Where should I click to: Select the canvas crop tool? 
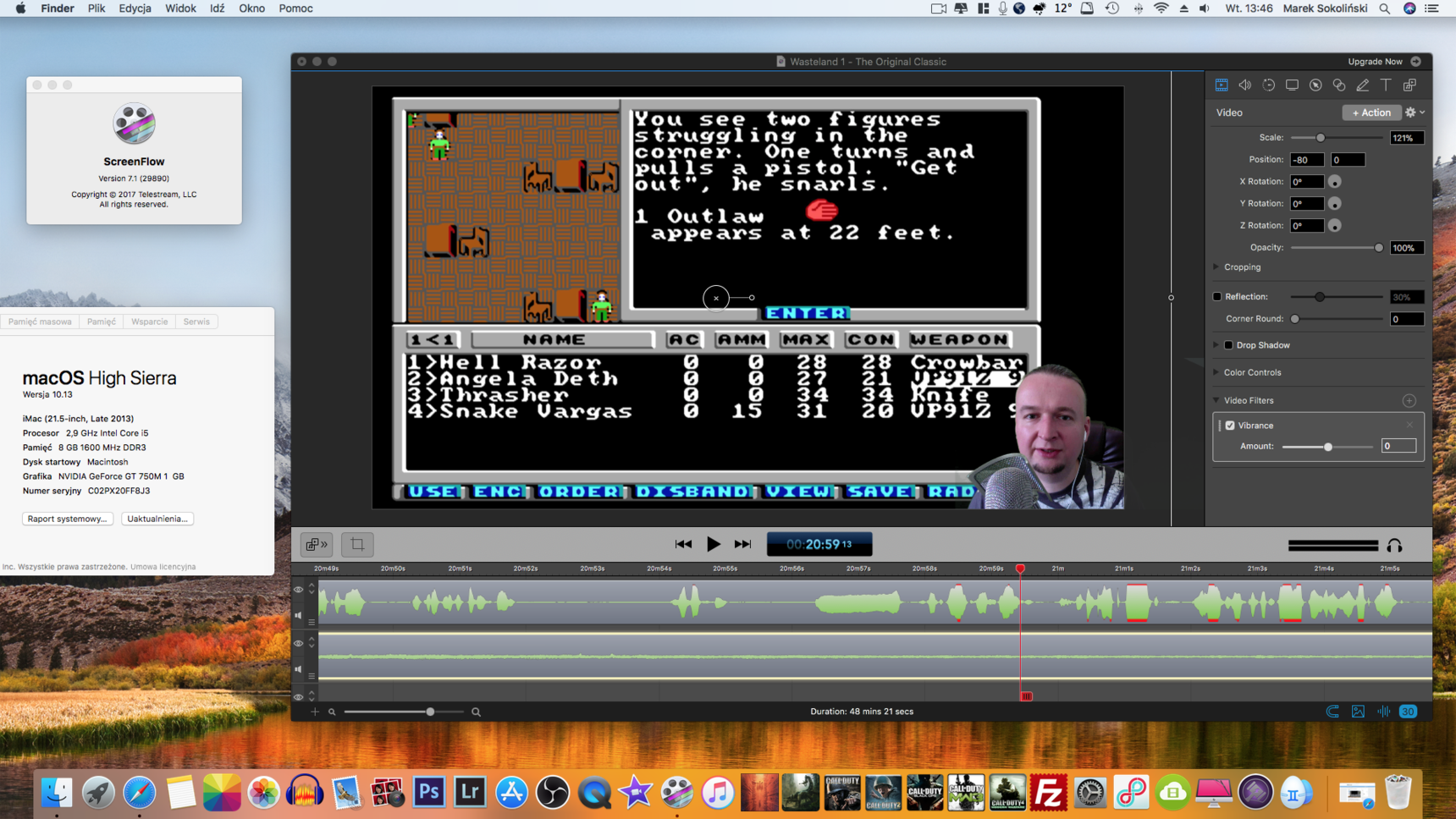[x=357, y=544]
